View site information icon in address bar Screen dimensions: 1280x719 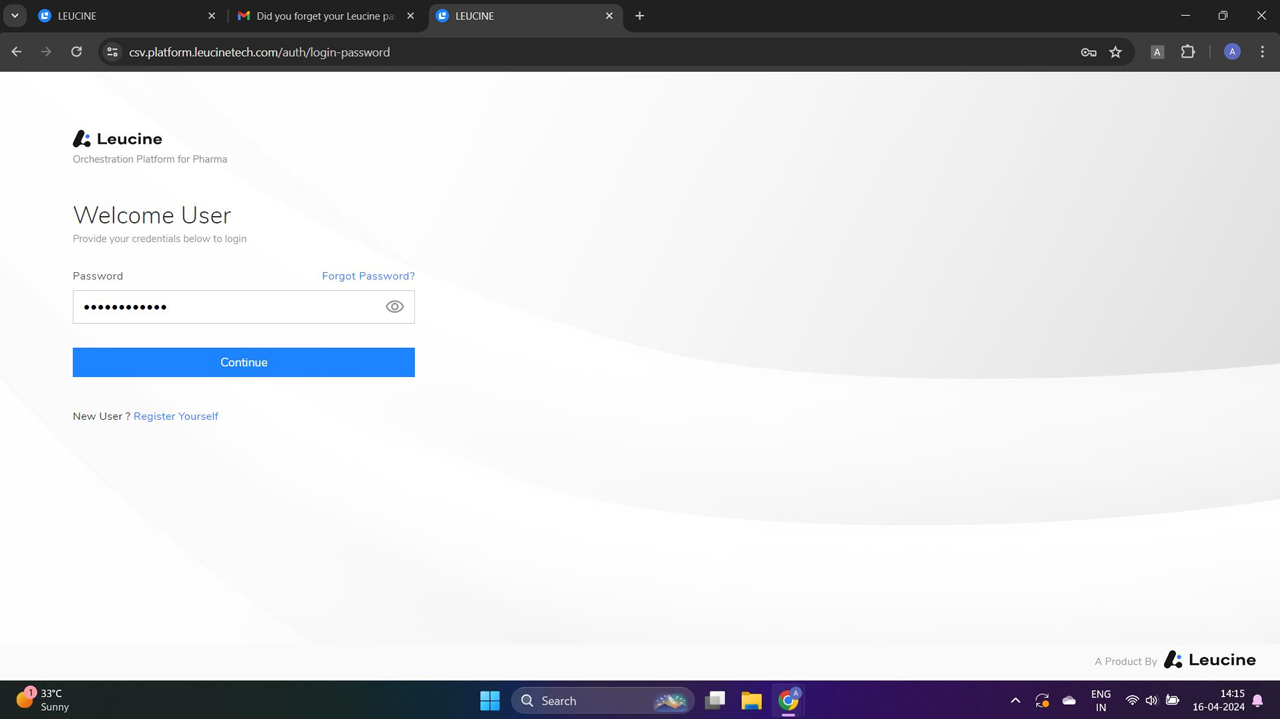(x=112, y=52)
